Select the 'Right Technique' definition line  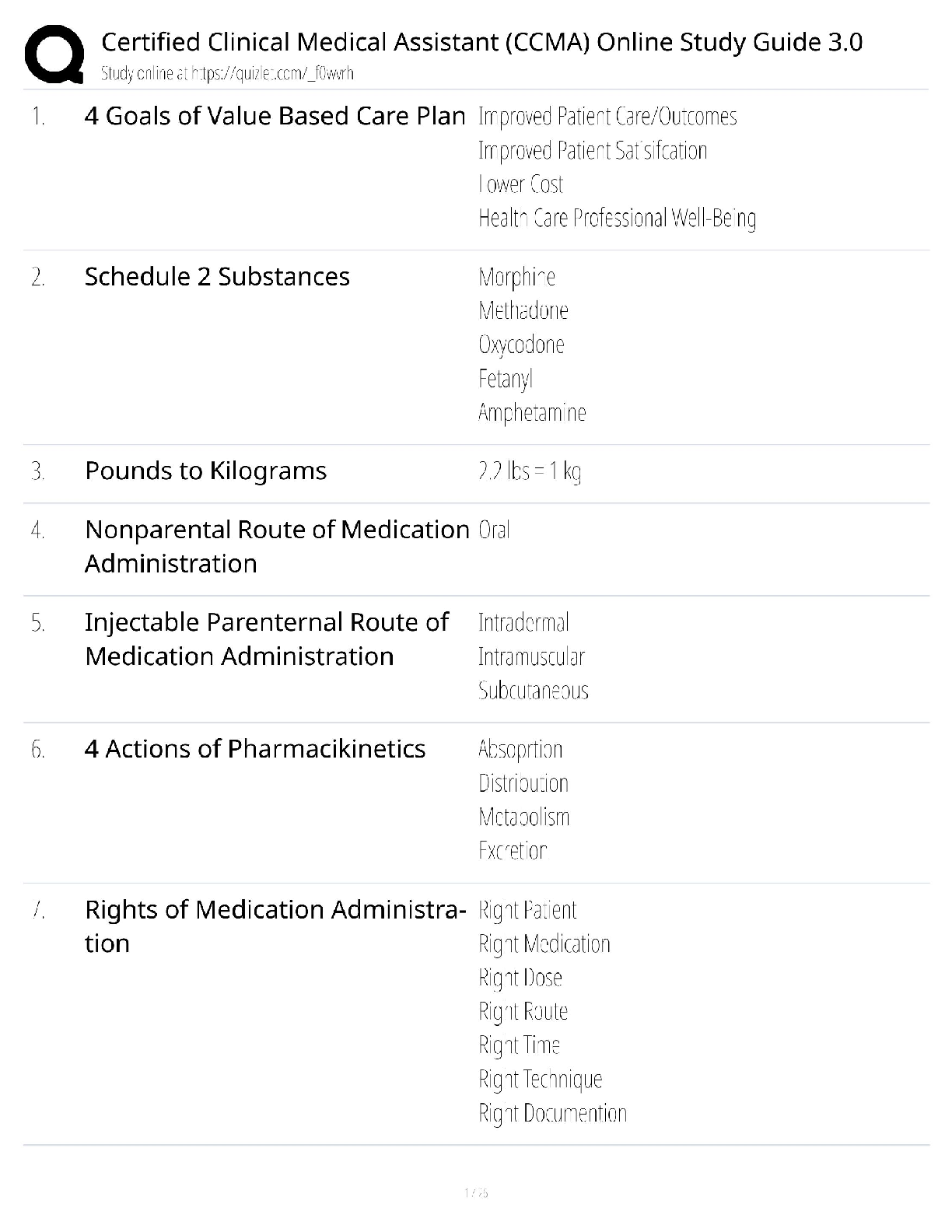[541, 1080]
